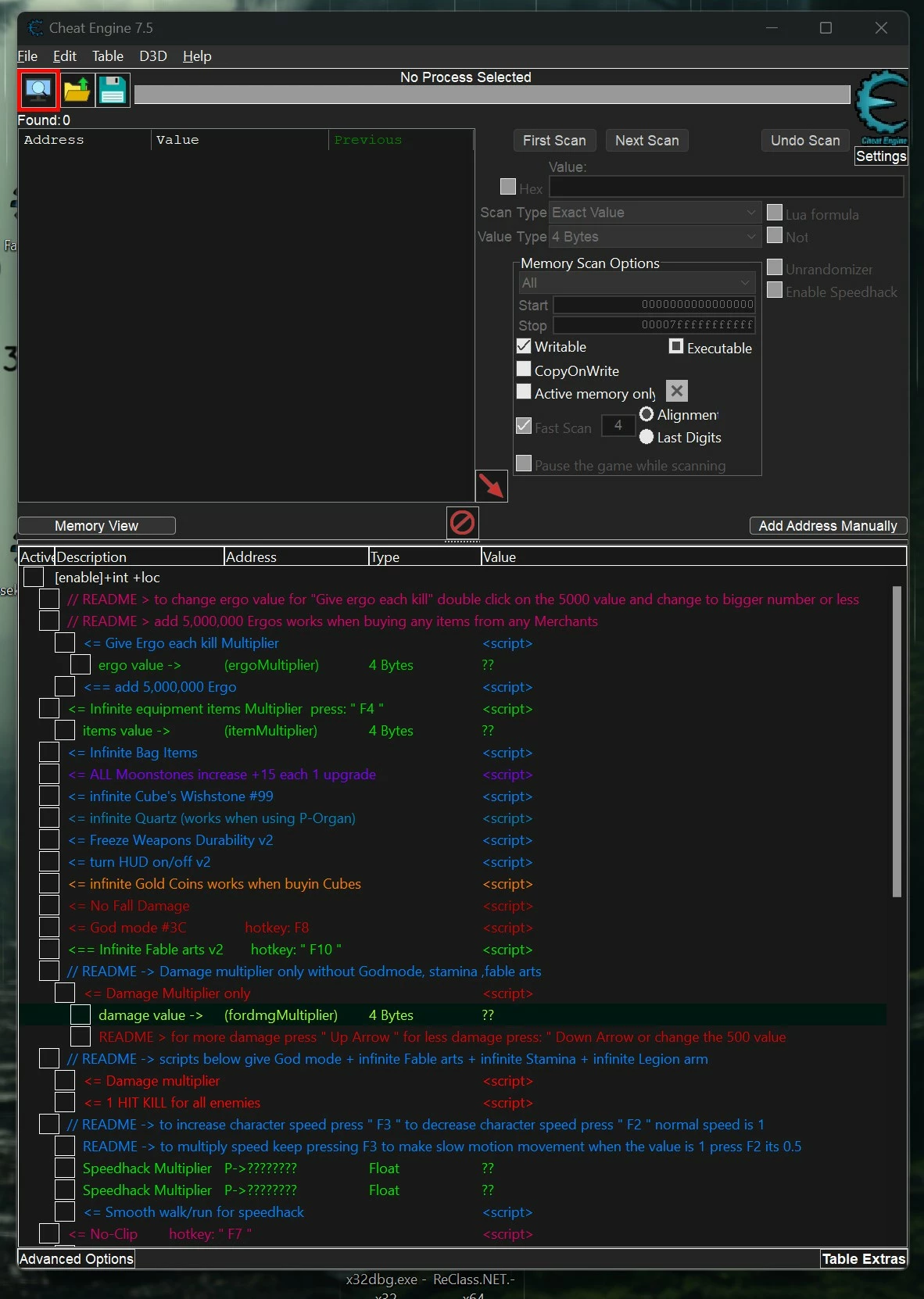The height and width of the screenshot is (1299, 924).
Task: Click the Previous column header
Action: 400,140
